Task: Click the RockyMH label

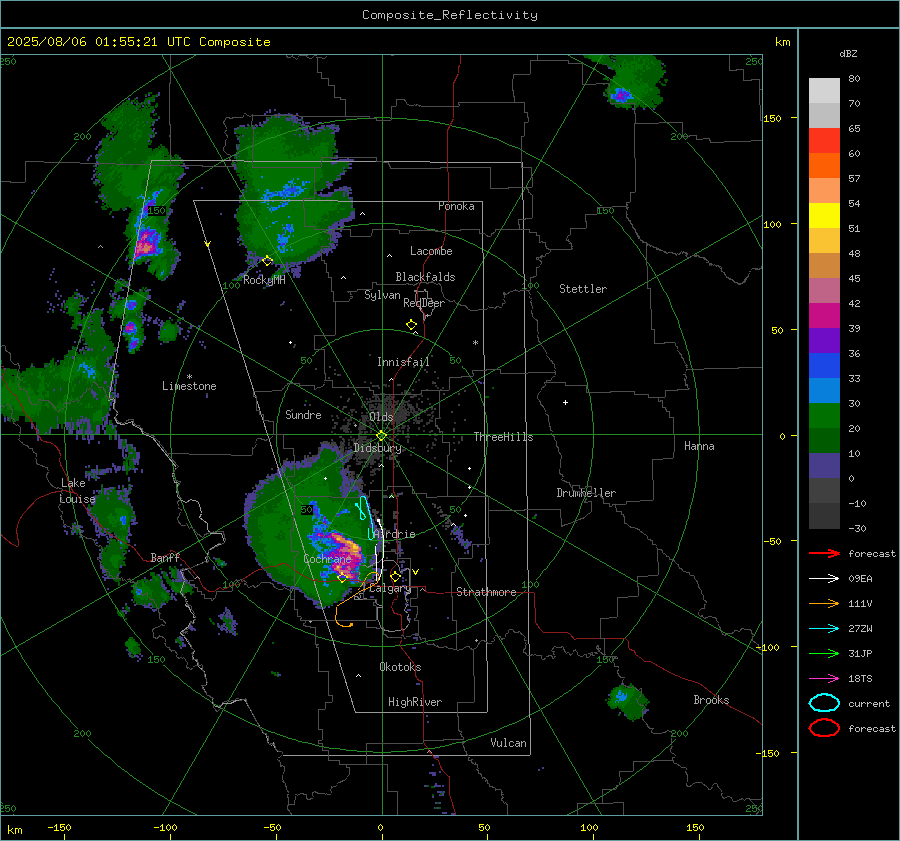Action: [264, 280]
